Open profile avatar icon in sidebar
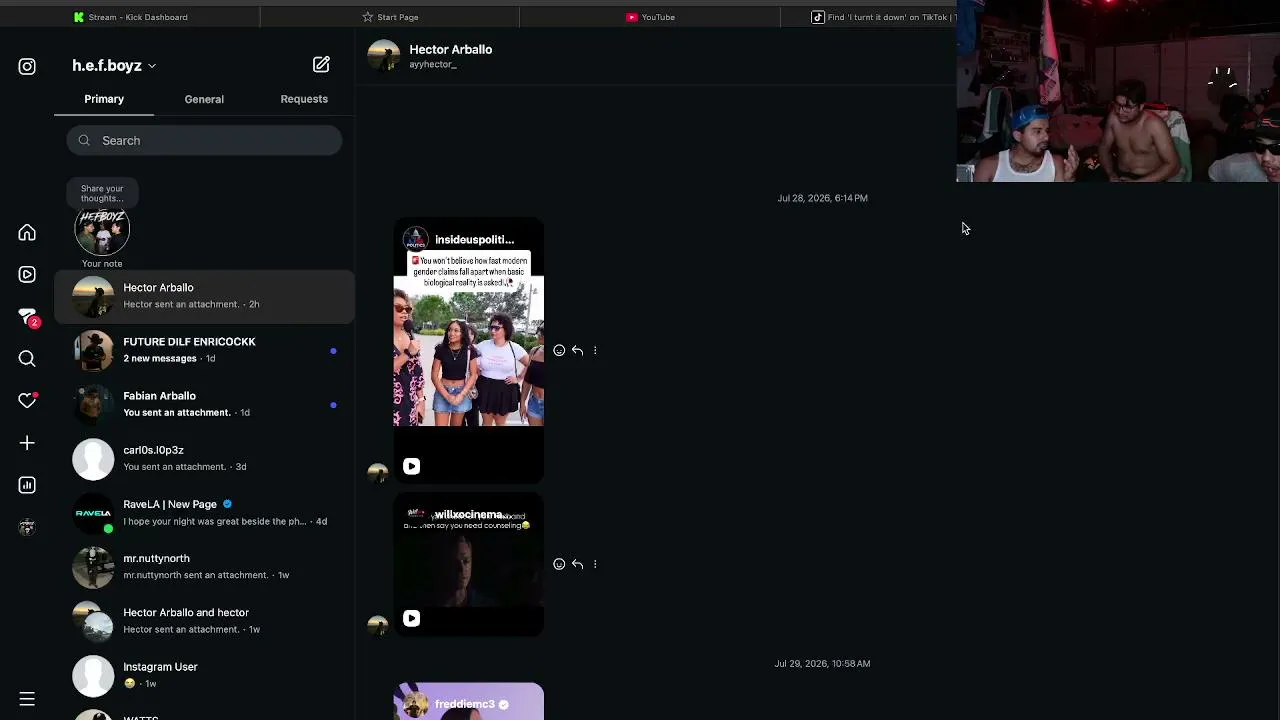Screen dimensions: 1280x720 (27, 527)
